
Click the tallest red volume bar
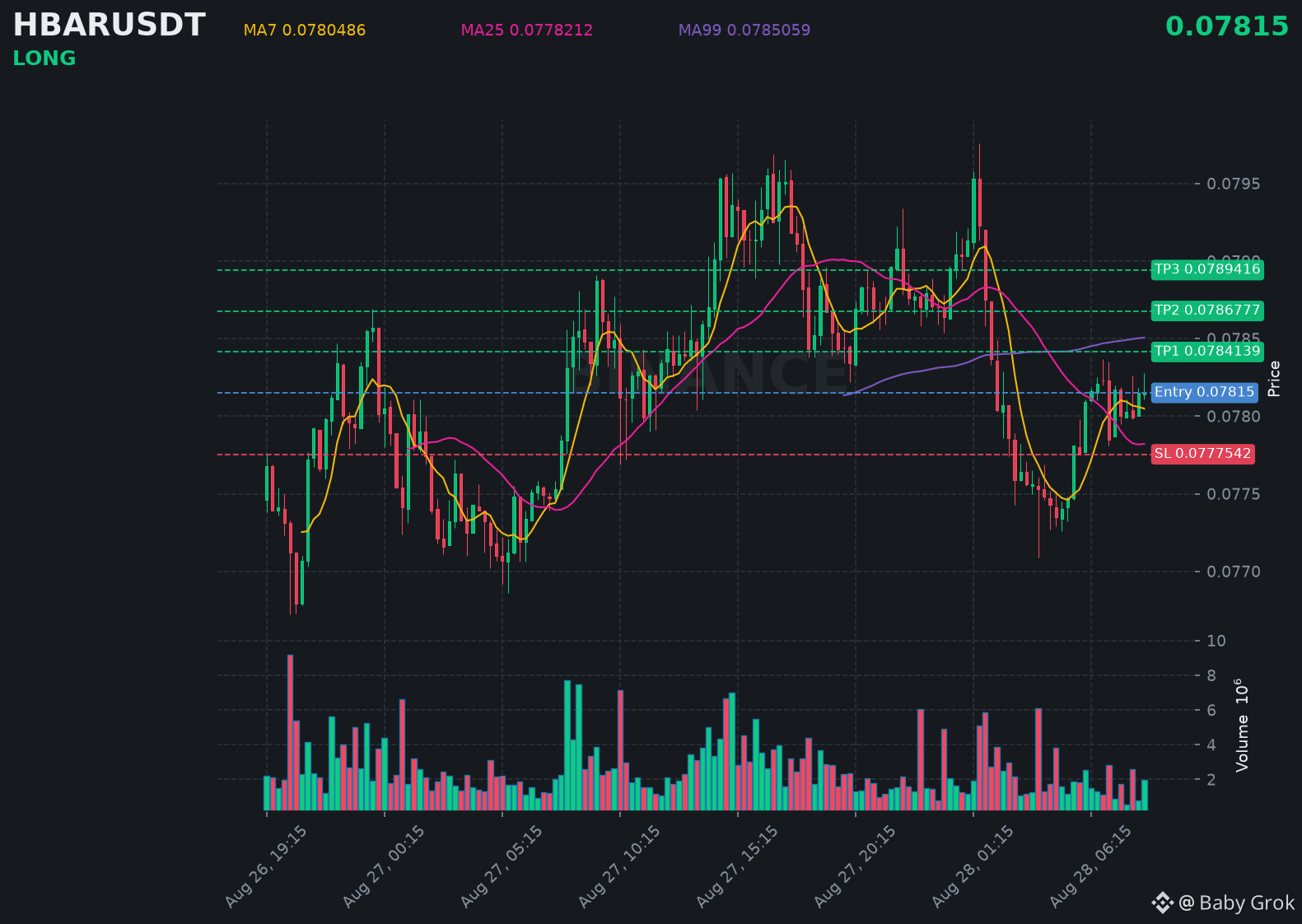point(290,732)
